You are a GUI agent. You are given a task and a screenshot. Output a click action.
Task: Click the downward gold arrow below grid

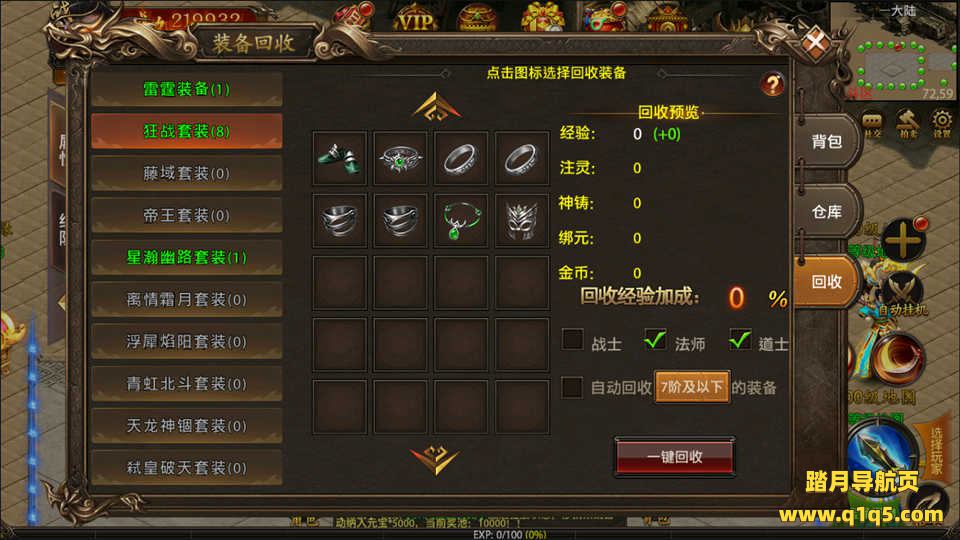tap(437, 460)
